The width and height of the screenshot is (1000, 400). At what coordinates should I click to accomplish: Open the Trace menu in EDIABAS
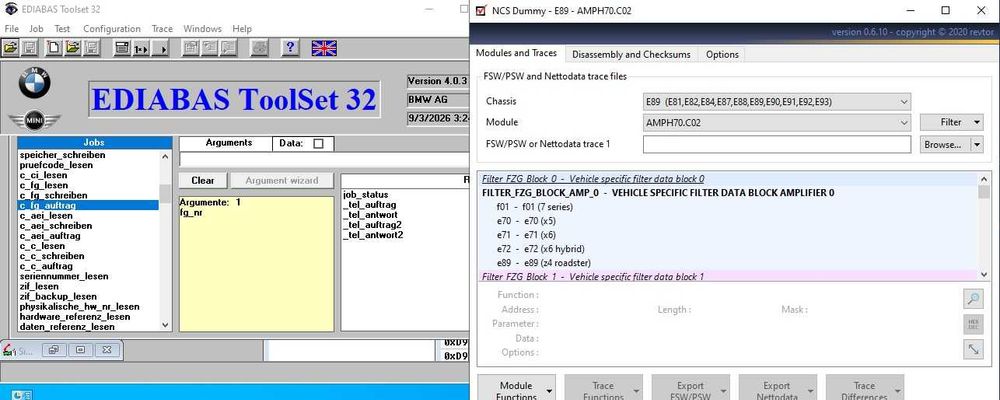[162, 29]
